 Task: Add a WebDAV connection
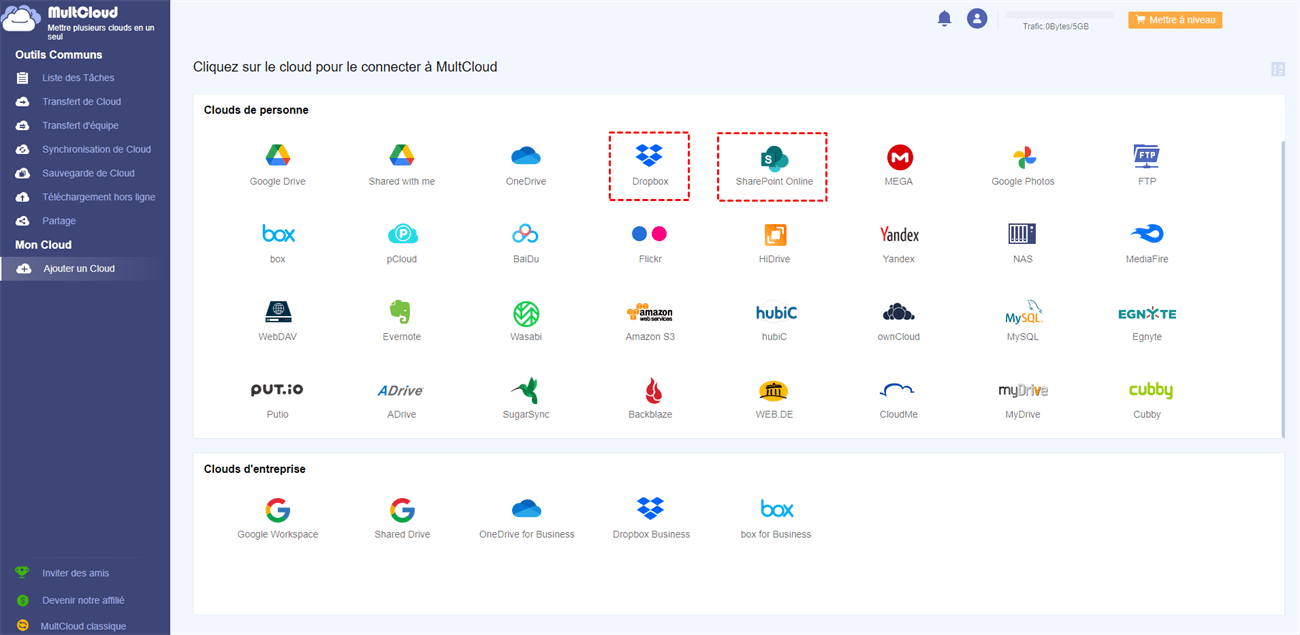(x=277, y=321)
